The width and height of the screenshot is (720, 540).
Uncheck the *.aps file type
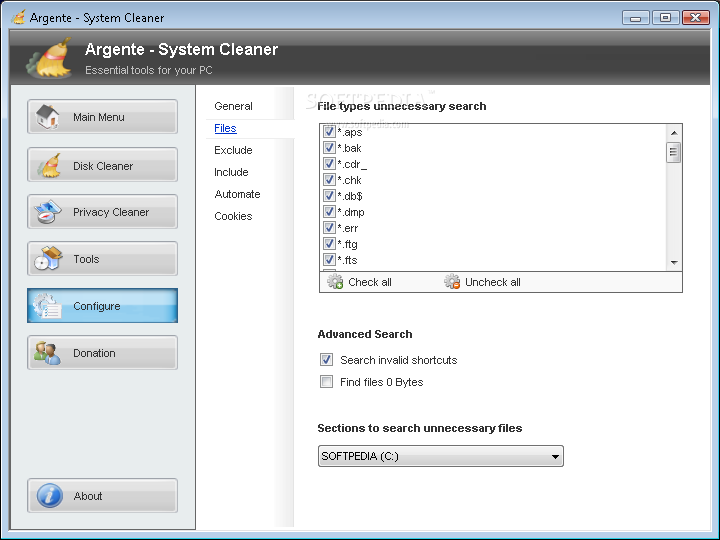(329, 132)
